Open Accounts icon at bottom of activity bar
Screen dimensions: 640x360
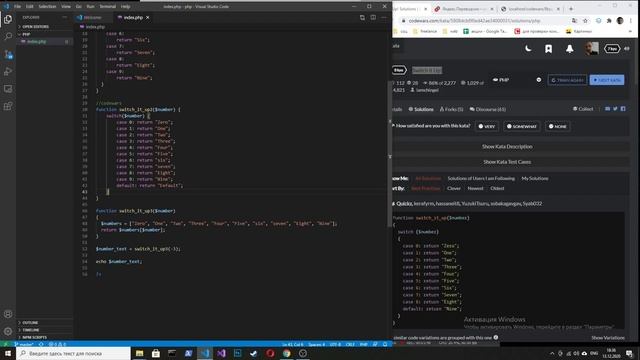click(8, 314)
